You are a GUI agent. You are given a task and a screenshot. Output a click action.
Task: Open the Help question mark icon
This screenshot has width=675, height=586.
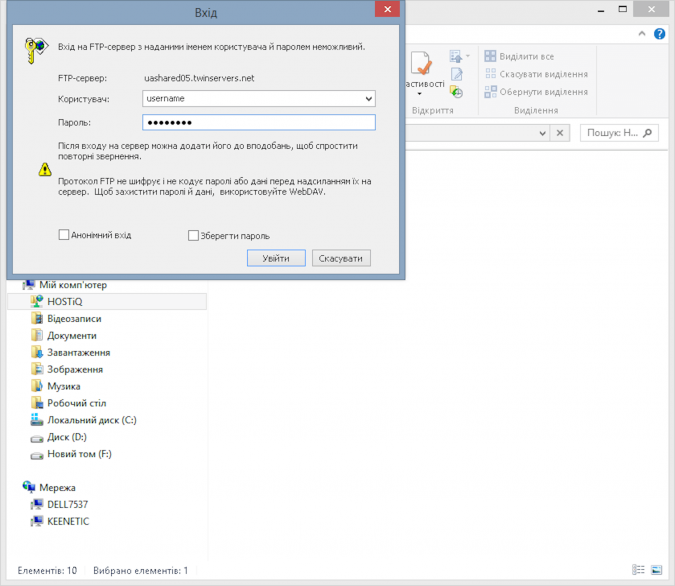pyautogui.click(x=660, y=34)
